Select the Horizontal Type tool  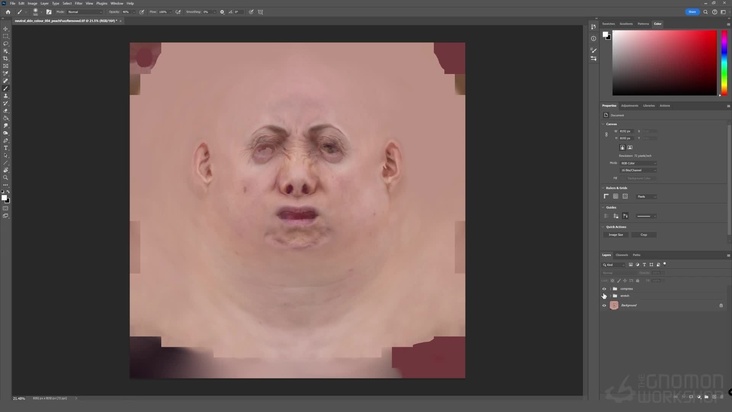(x=6, y=148)
